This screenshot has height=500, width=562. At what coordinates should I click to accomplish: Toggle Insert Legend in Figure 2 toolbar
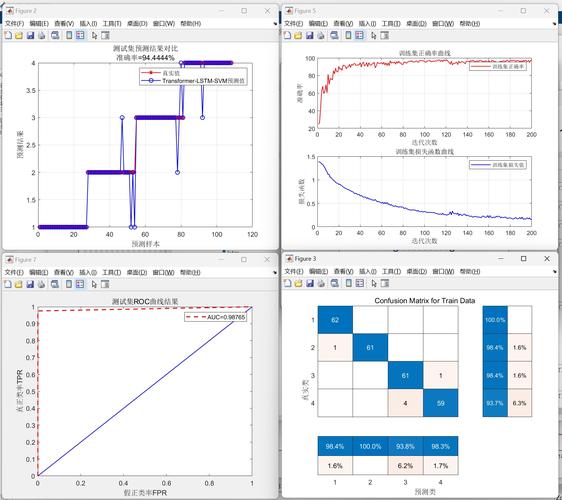[x=80, y=35]
